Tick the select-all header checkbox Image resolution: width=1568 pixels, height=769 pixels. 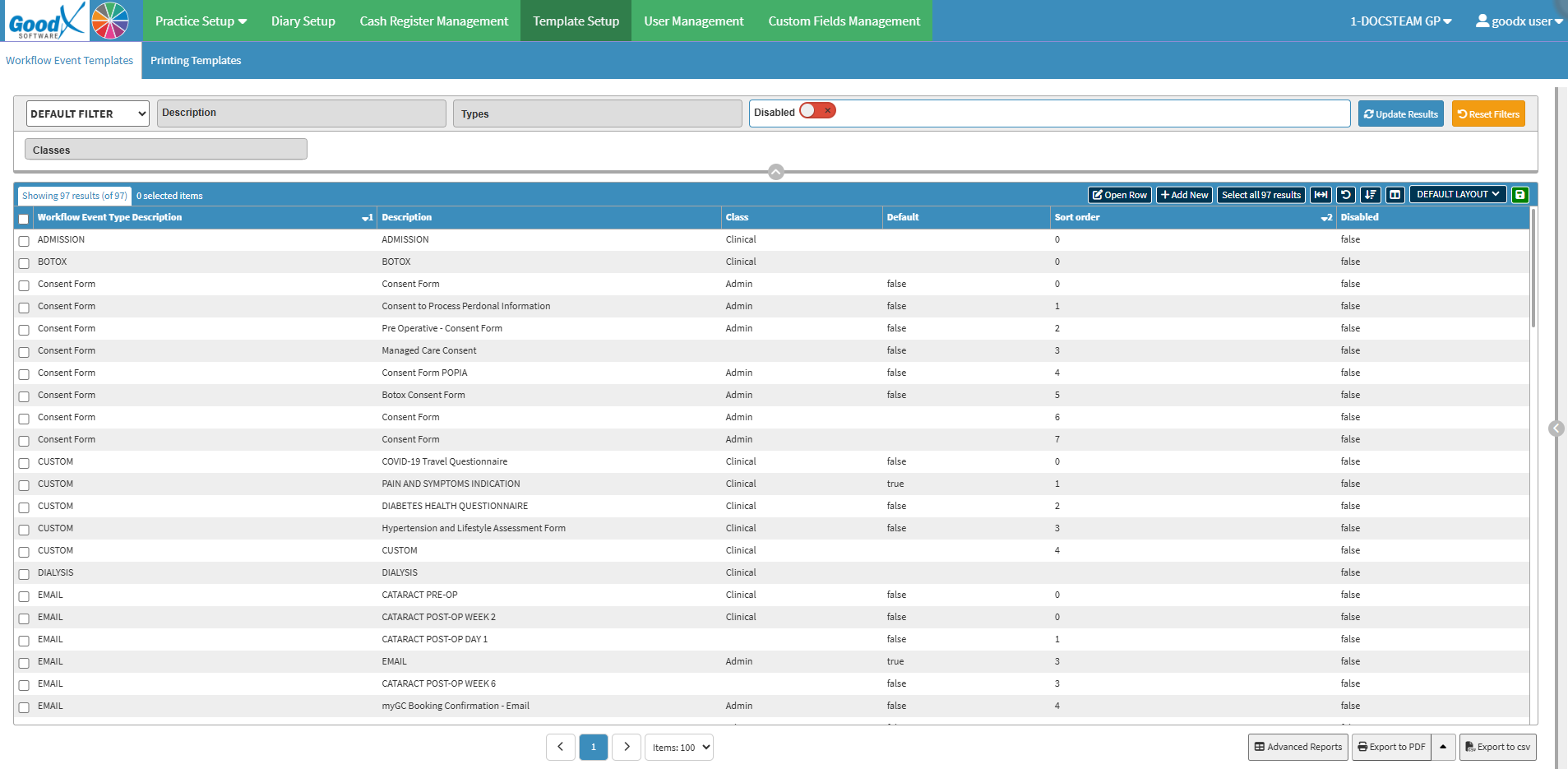(24, 219)
